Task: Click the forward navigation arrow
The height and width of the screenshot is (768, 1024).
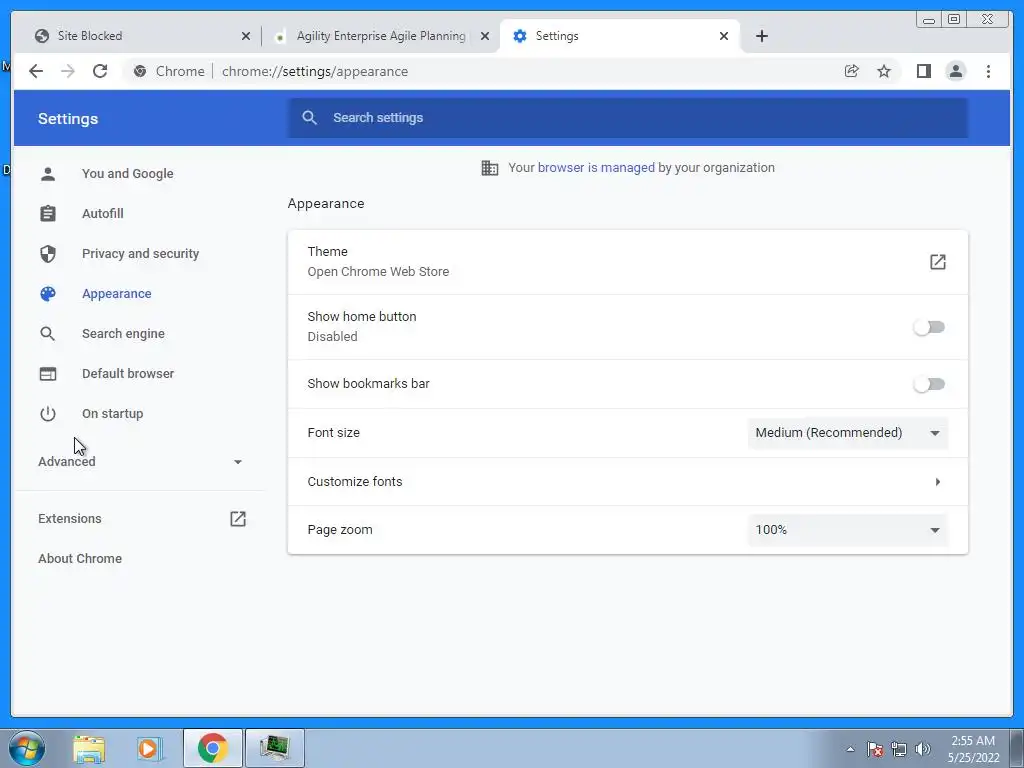Action: pos(67,71)
